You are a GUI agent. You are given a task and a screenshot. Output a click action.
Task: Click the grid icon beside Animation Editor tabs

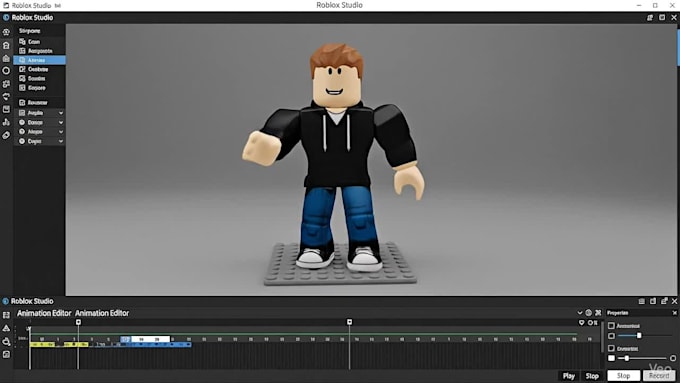tap(6, 315)
